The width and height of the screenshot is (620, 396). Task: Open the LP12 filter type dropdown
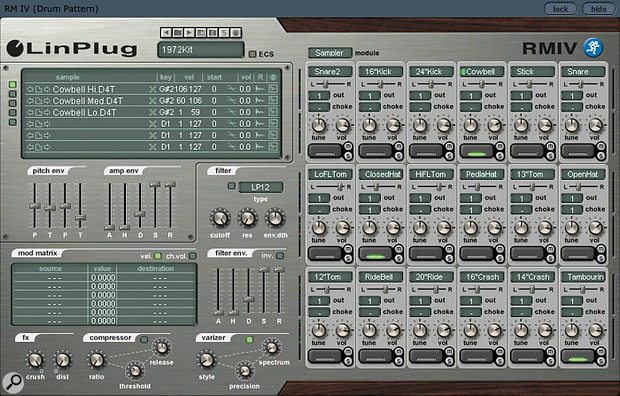coord(261,187)
